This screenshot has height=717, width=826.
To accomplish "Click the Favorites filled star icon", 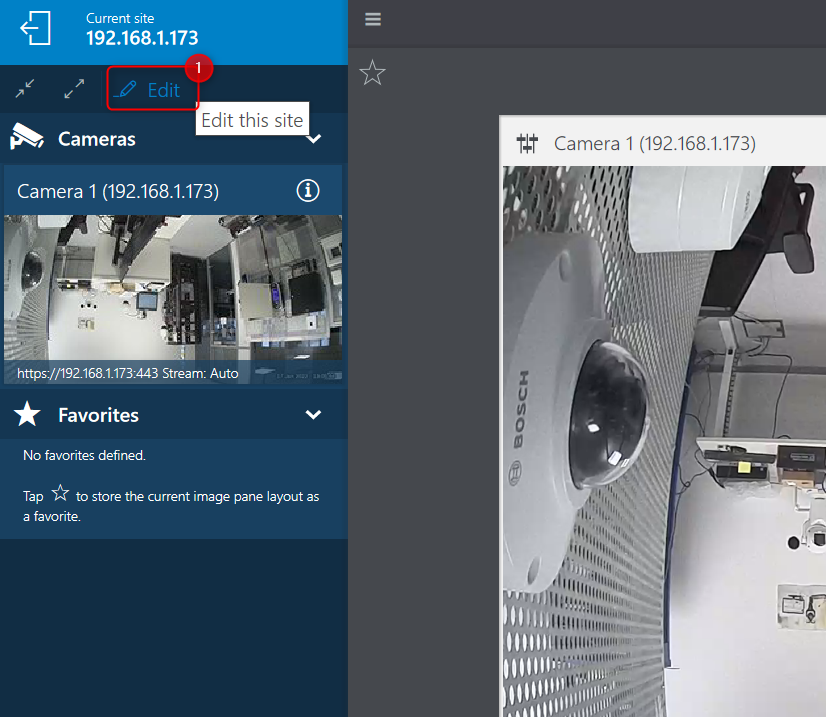I will tap(27, 414).
